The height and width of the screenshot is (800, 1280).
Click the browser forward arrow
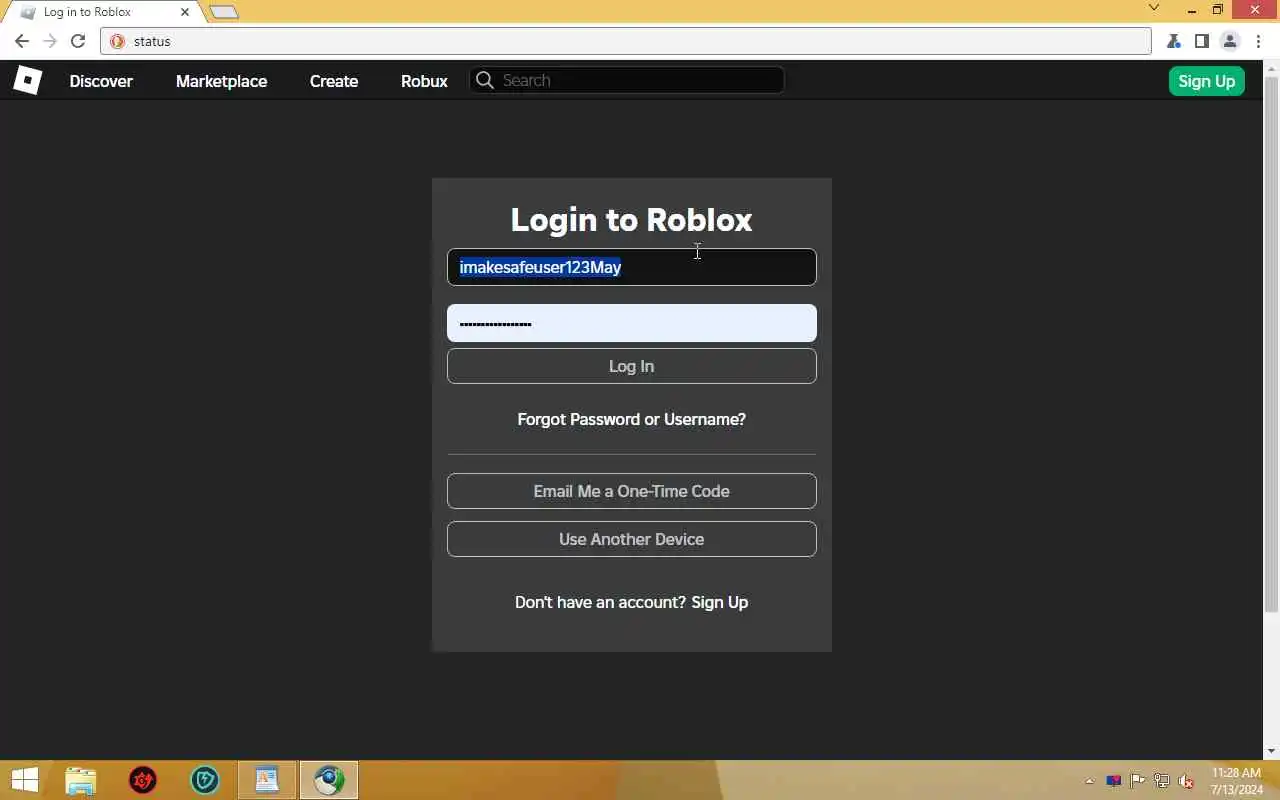[x=50, y=41]
